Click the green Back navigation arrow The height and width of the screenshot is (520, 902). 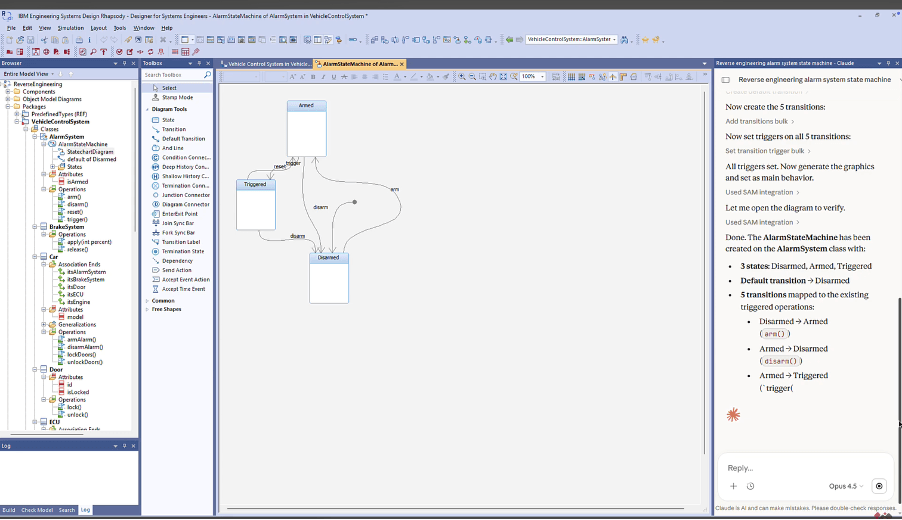coord(509,40)
